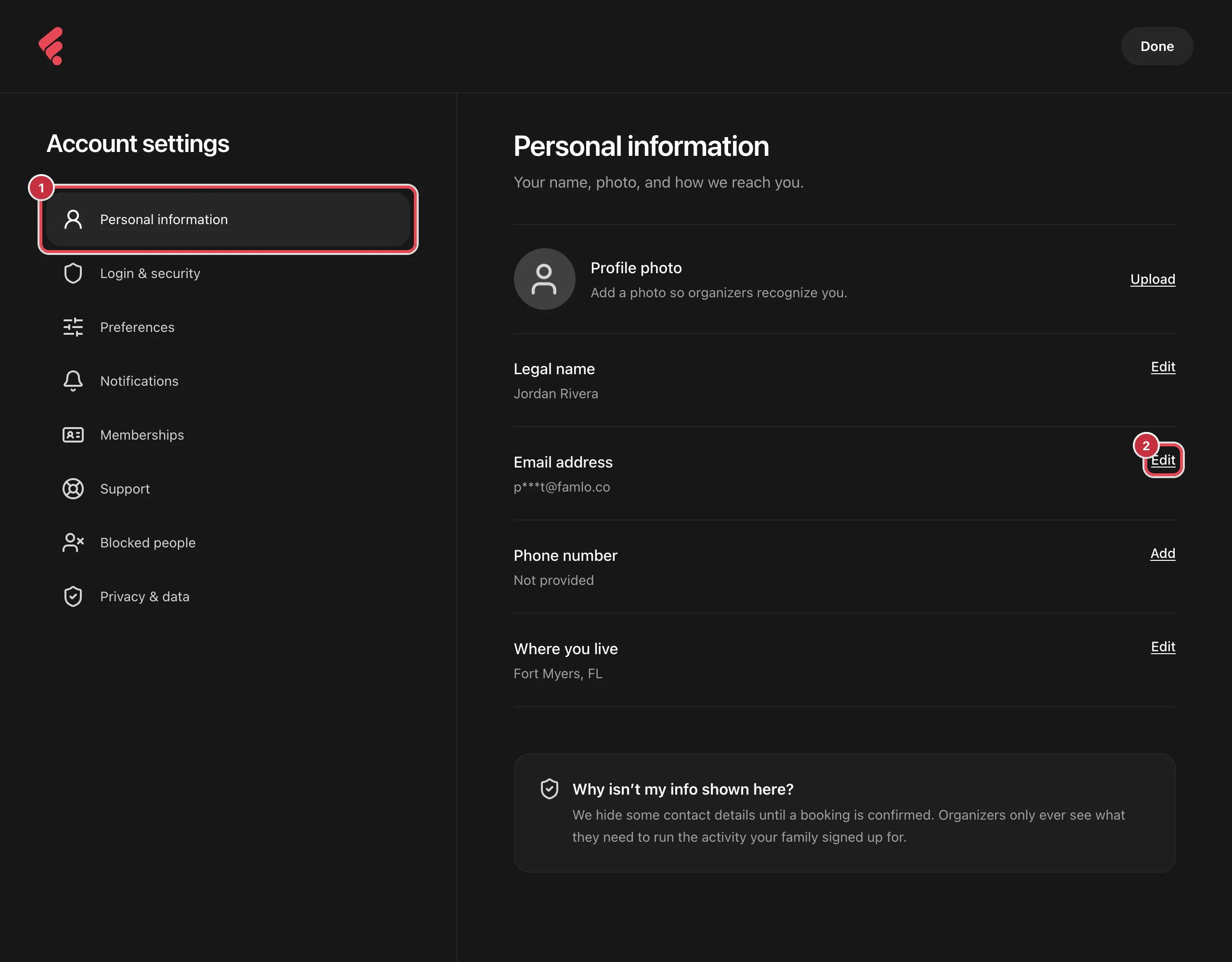This screenshot has width=1232, height=962.
Task: Click the shield icon for Login & security
Action: coord(73,274)
